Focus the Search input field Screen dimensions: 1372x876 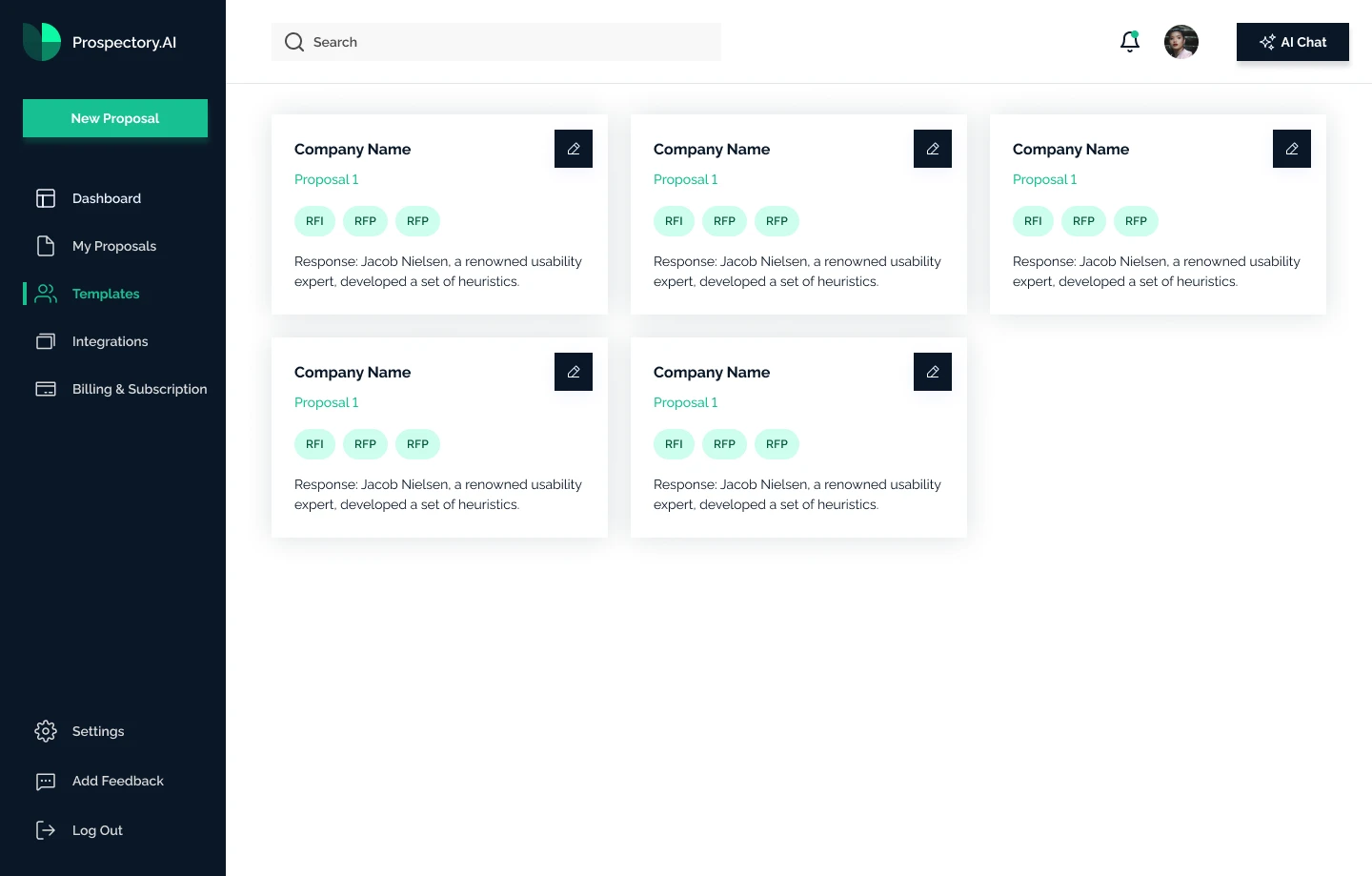click(x=496, y=42)
